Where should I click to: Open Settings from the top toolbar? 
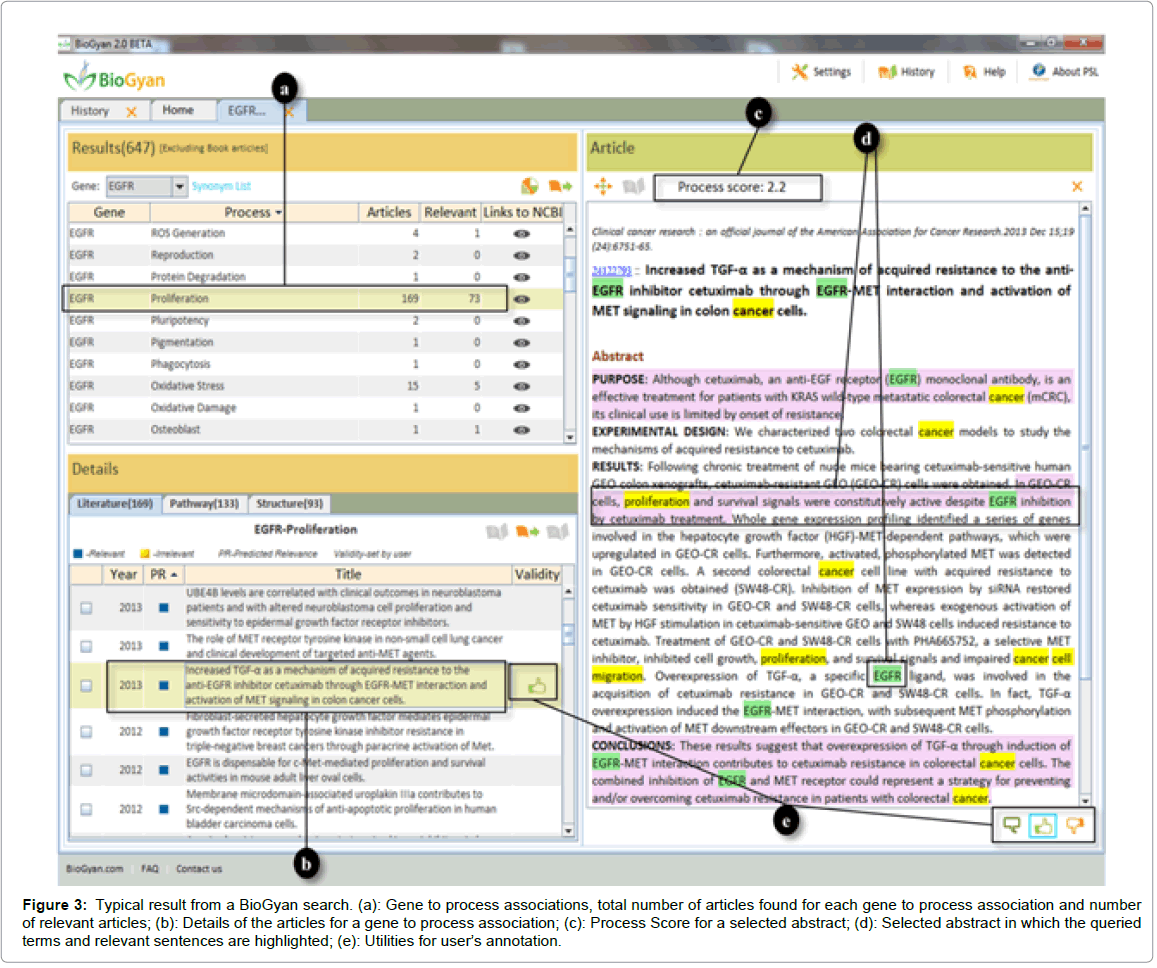pyautogui.click(x=822, y=72)
